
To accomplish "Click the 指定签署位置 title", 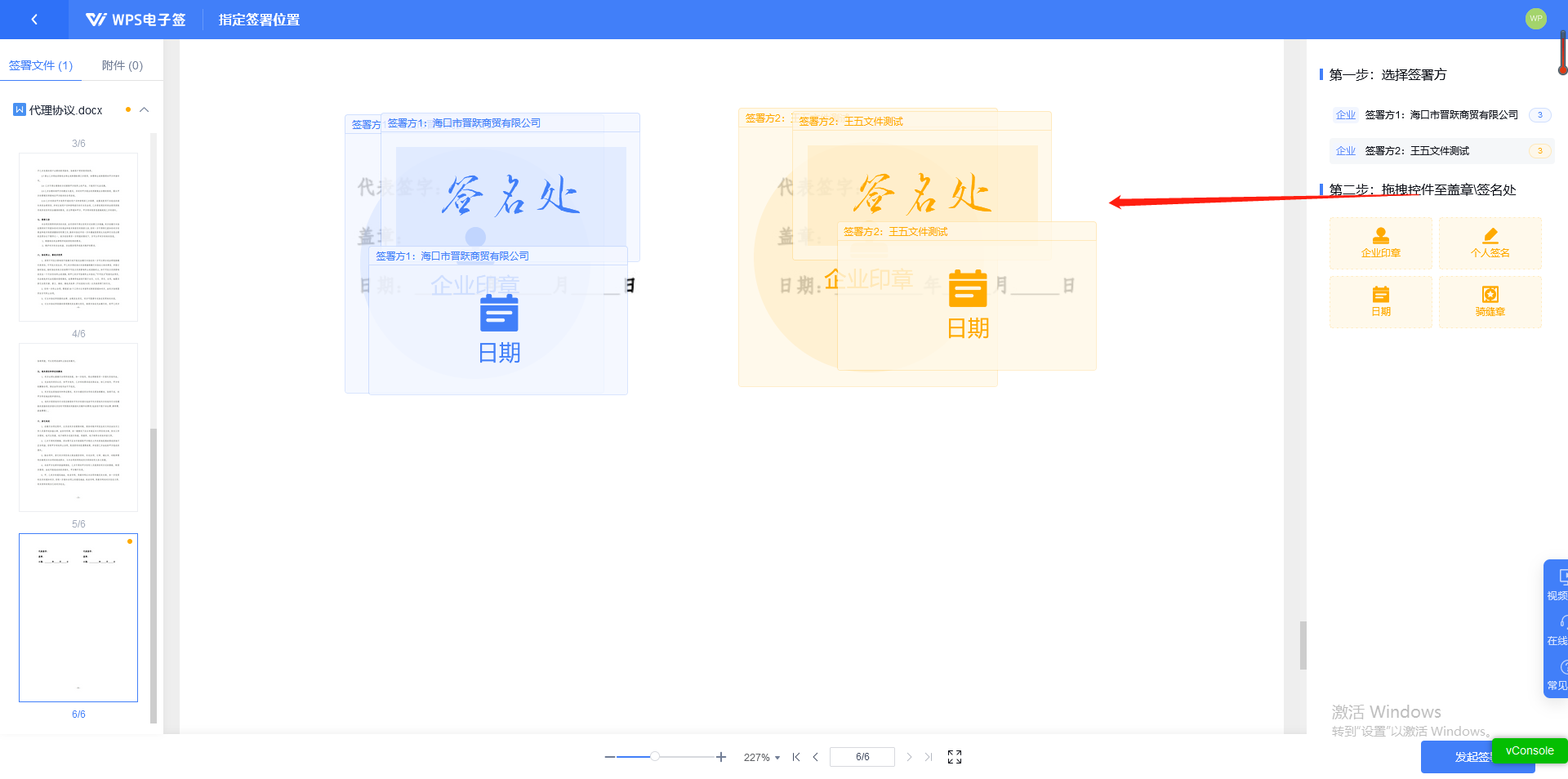I will pyautogui.click(x=260, y=20).
